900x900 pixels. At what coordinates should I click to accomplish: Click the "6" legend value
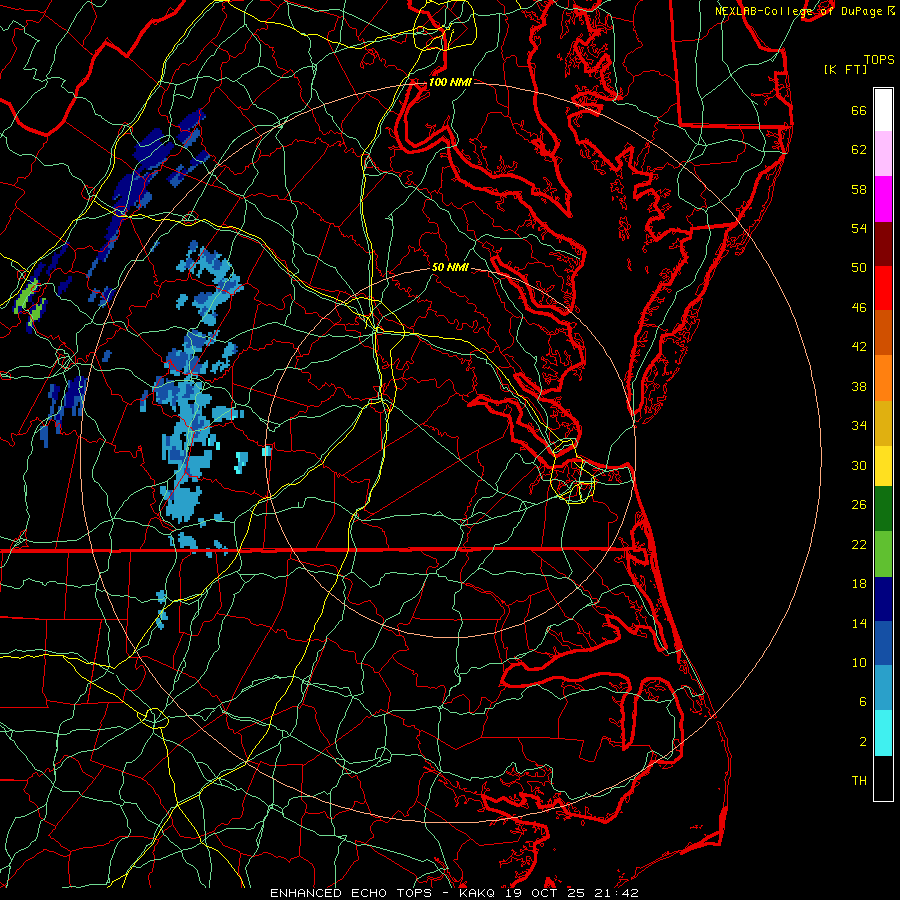(863, 702)
